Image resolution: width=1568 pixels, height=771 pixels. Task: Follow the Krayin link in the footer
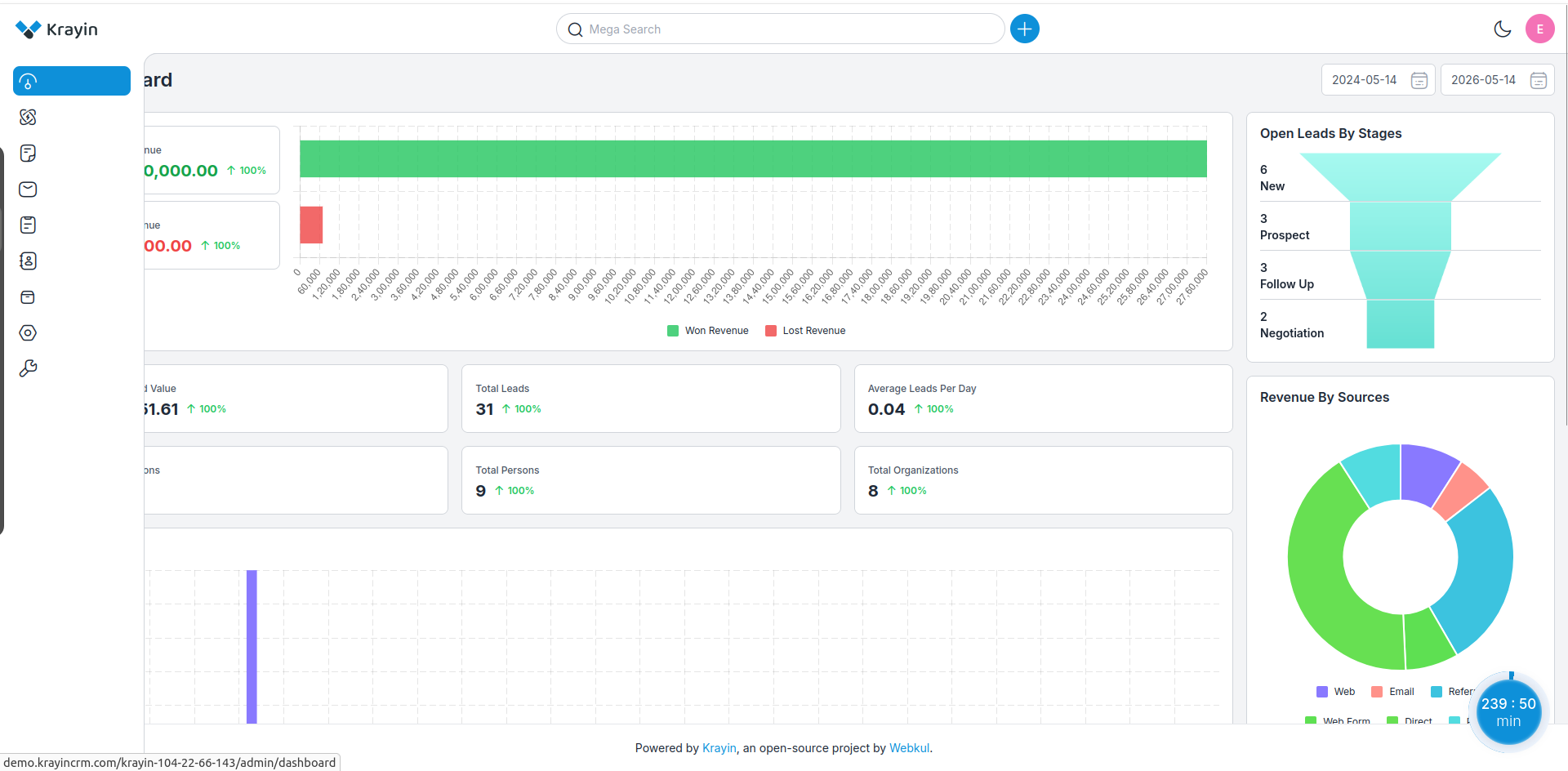pos(719,748)
